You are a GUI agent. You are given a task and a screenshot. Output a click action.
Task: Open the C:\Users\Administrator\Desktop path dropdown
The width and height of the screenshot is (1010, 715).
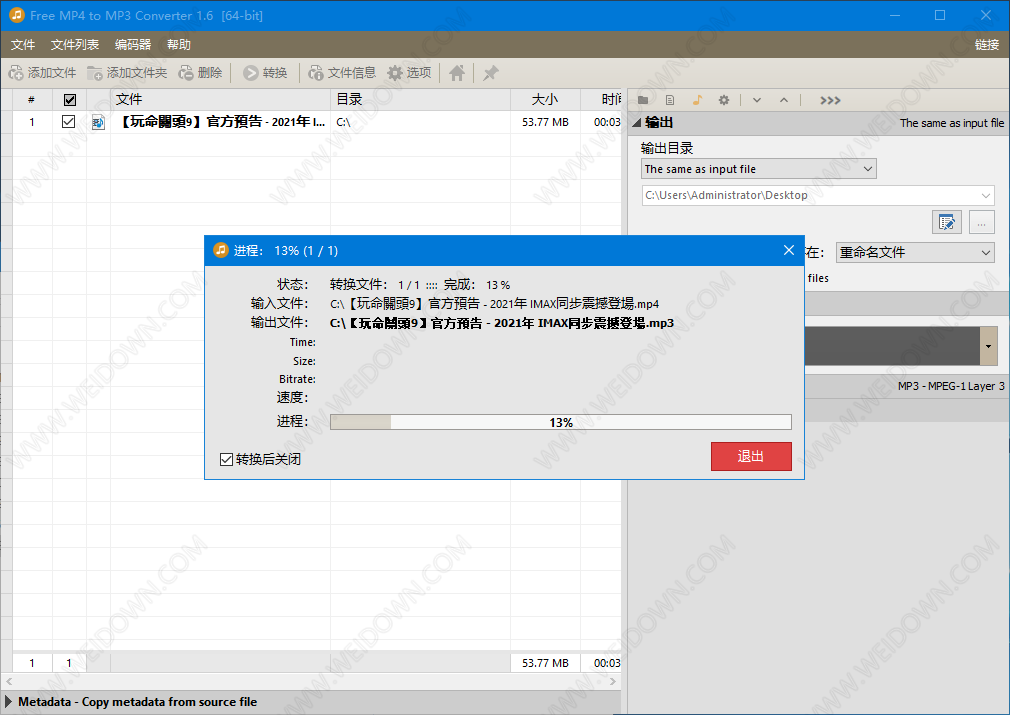point(817,195)
